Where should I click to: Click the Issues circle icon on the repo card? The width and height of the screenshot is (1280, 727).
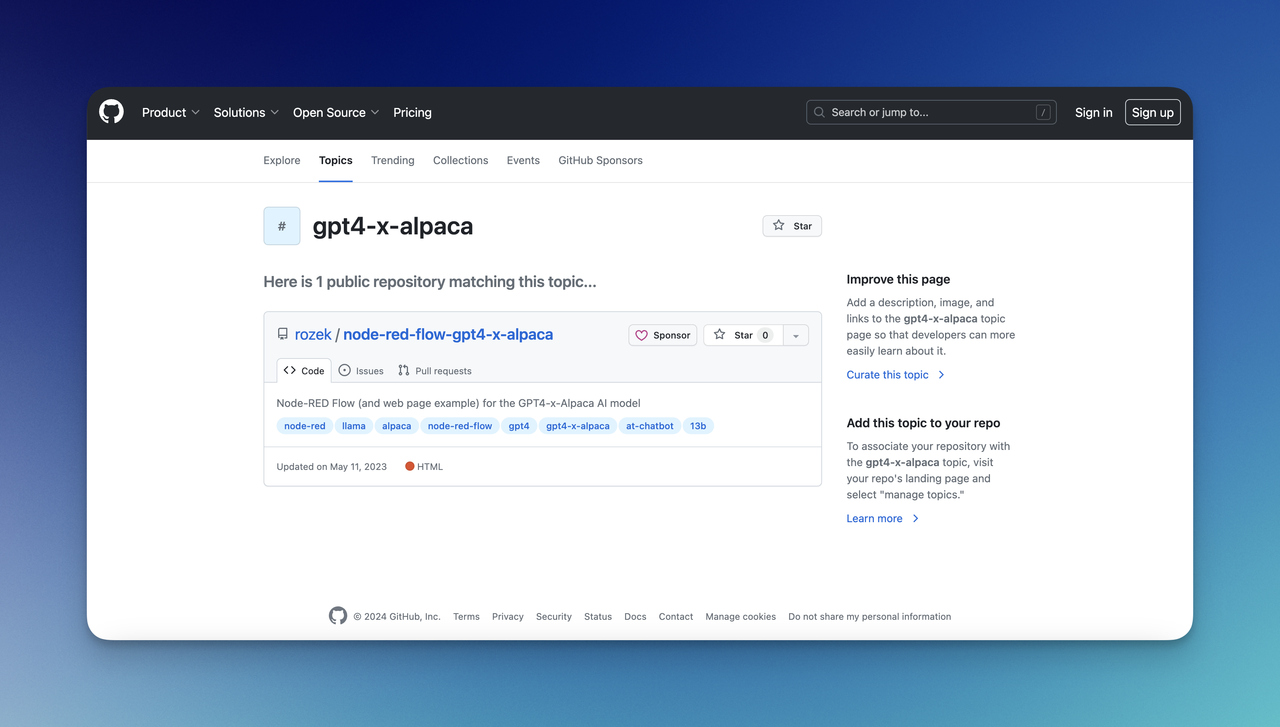coord(344,370)
